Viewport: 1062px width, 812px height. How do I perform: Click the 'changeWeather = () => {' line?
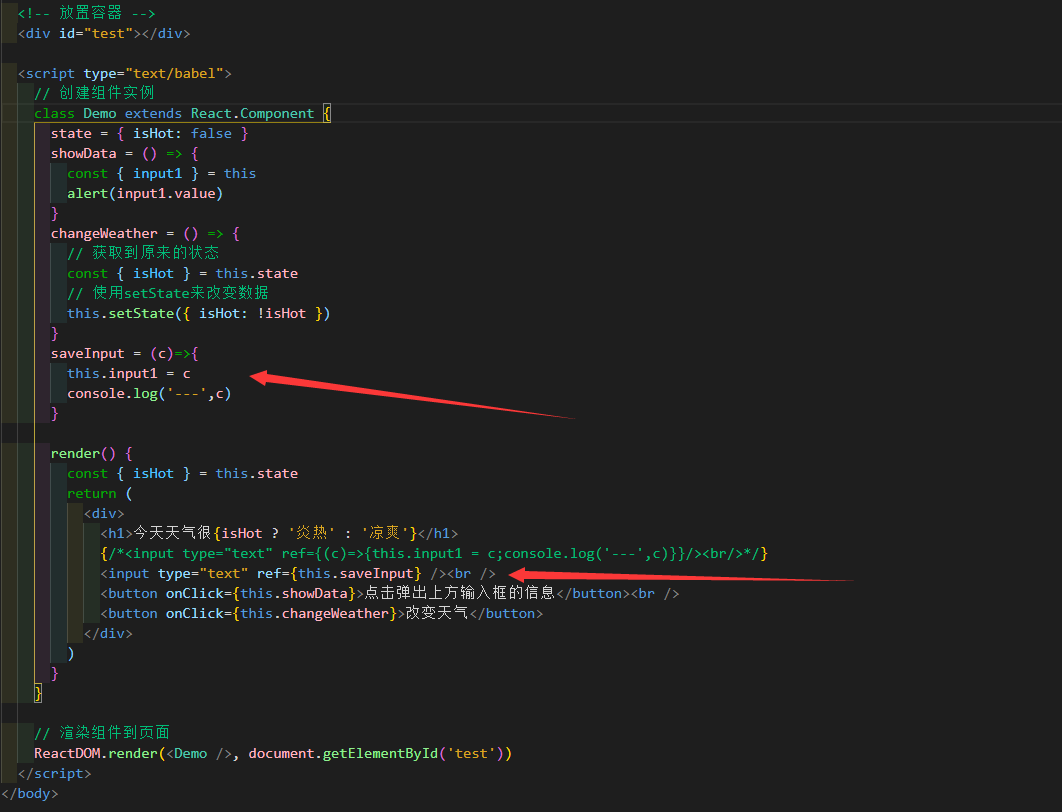pos(146,233)
